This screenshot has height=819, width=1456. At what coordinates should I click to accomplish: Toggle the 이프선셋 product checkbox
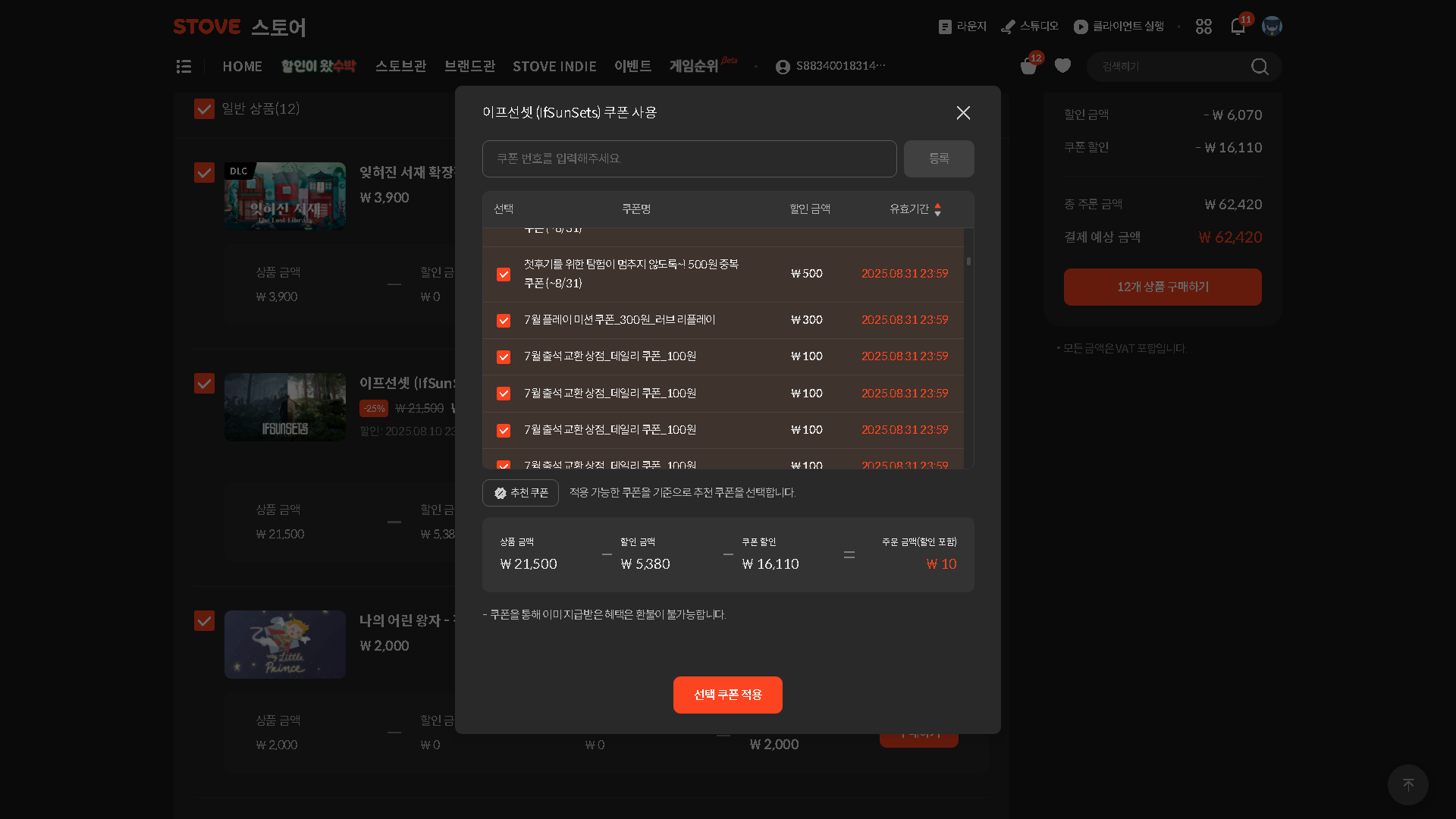(204, 384)
